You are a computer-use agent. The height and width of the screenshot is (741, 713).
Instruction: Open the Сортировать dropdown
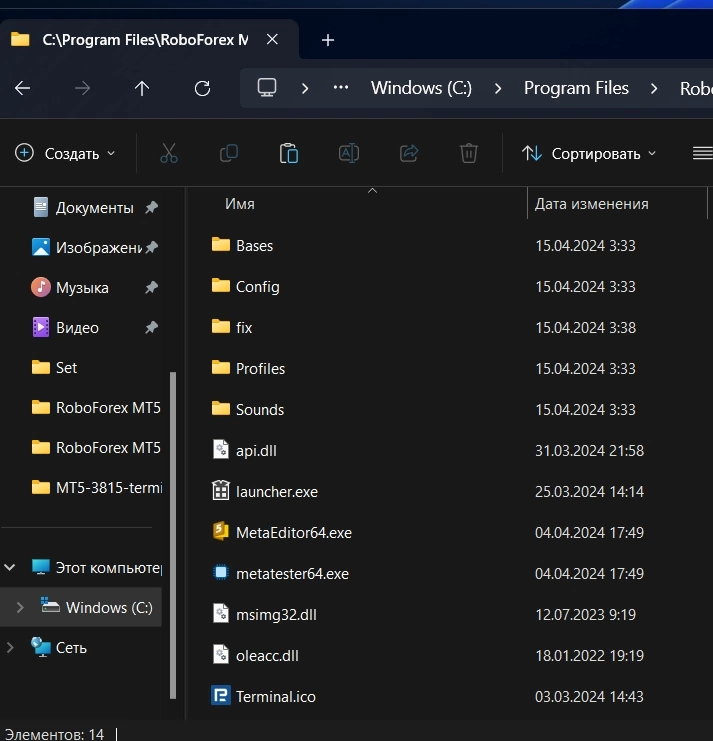(589, 154)
